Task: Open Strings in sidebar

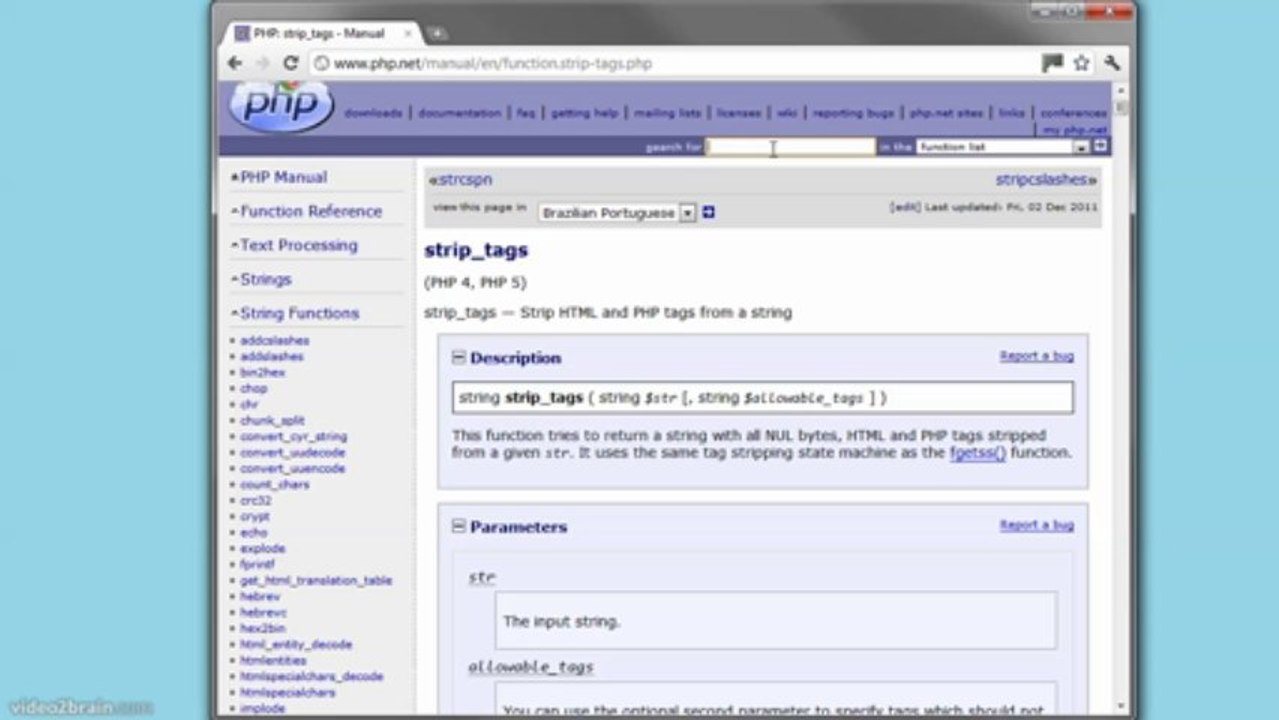Action: click(x=266, y=279)
